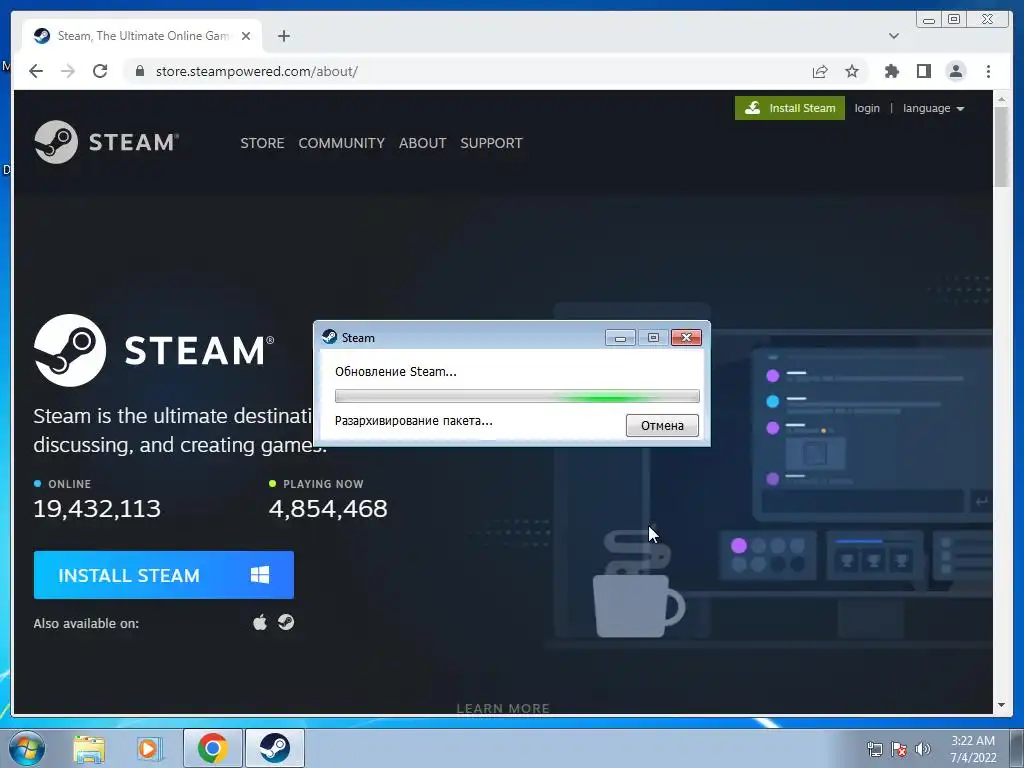
Task: Close the Steam browser tab
Action: tap(246, 36)
